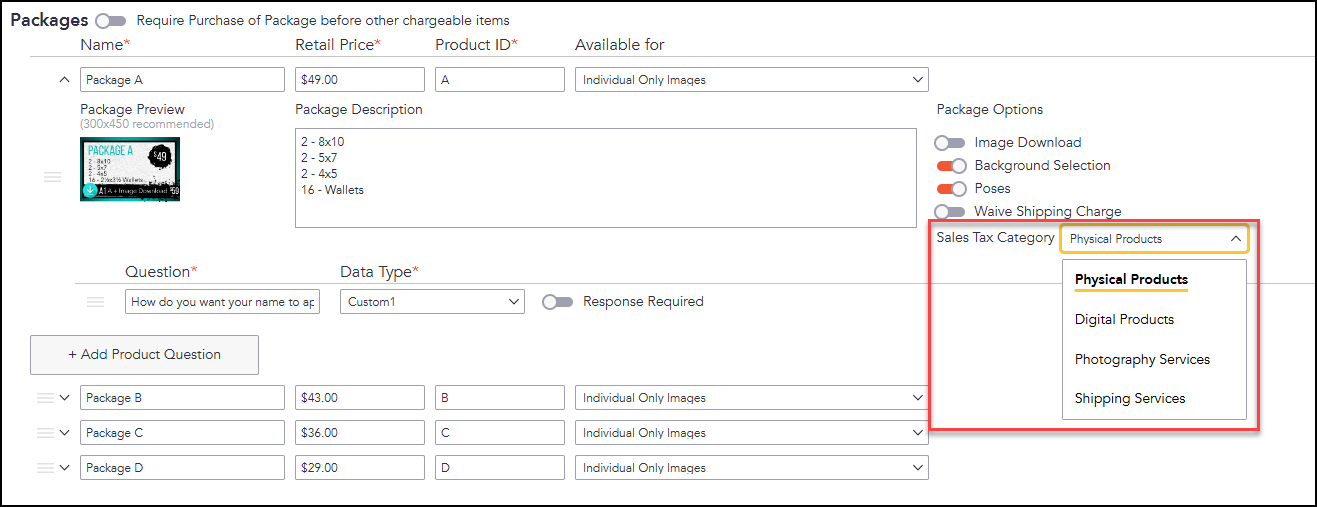Open Available for dropdown of Package B
The height and width of the screenshot is (507, 1317).
pos(751,398)
